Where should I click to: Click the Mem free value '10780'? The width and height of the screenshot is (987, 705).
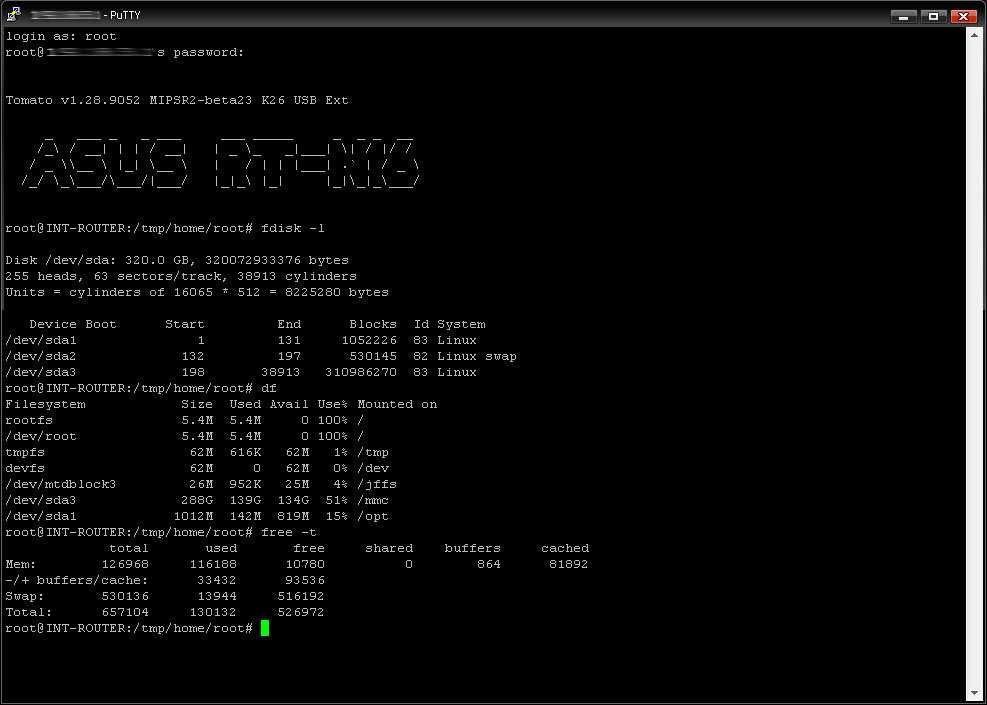click(305, 565)
